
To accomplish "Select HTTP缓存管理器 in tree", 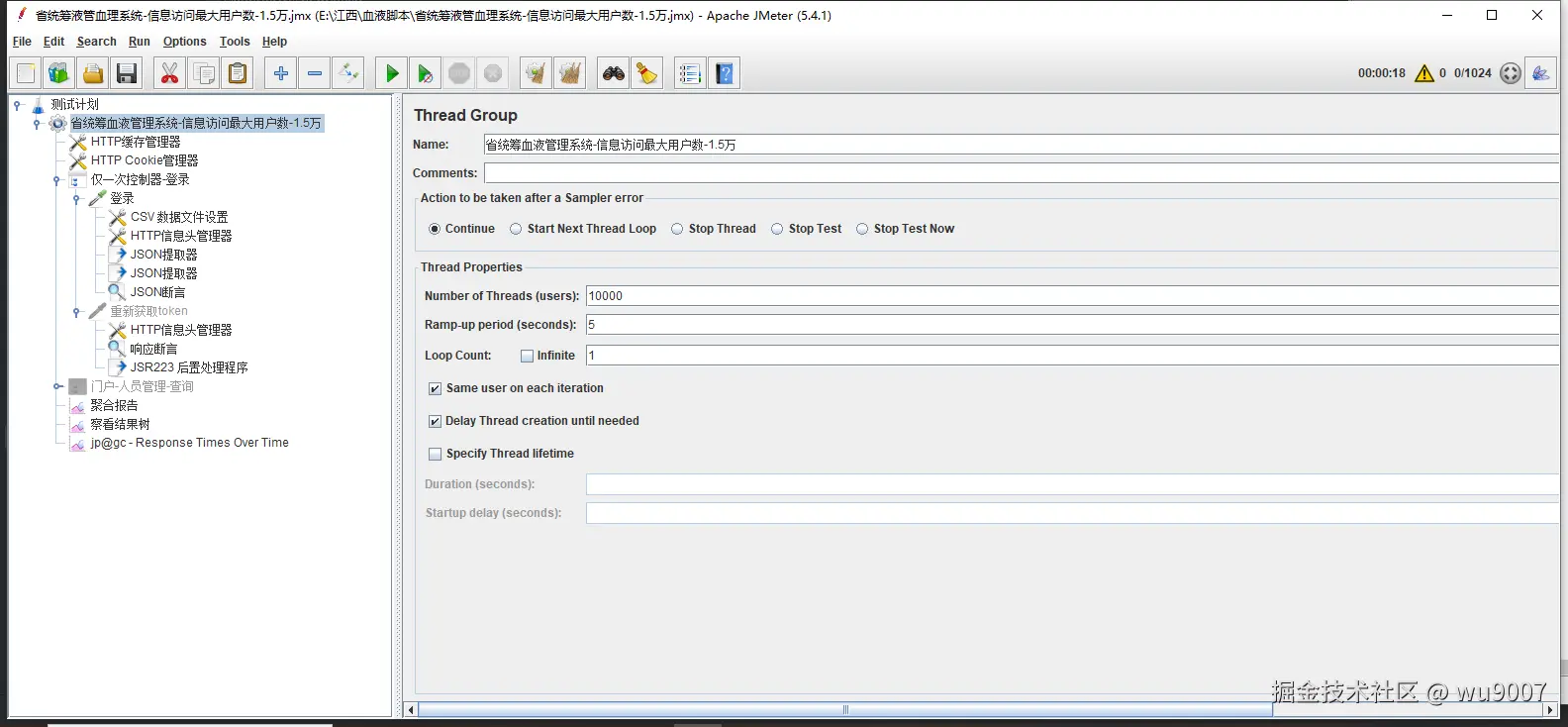I will pyautogui.click(x=136, y=142).
